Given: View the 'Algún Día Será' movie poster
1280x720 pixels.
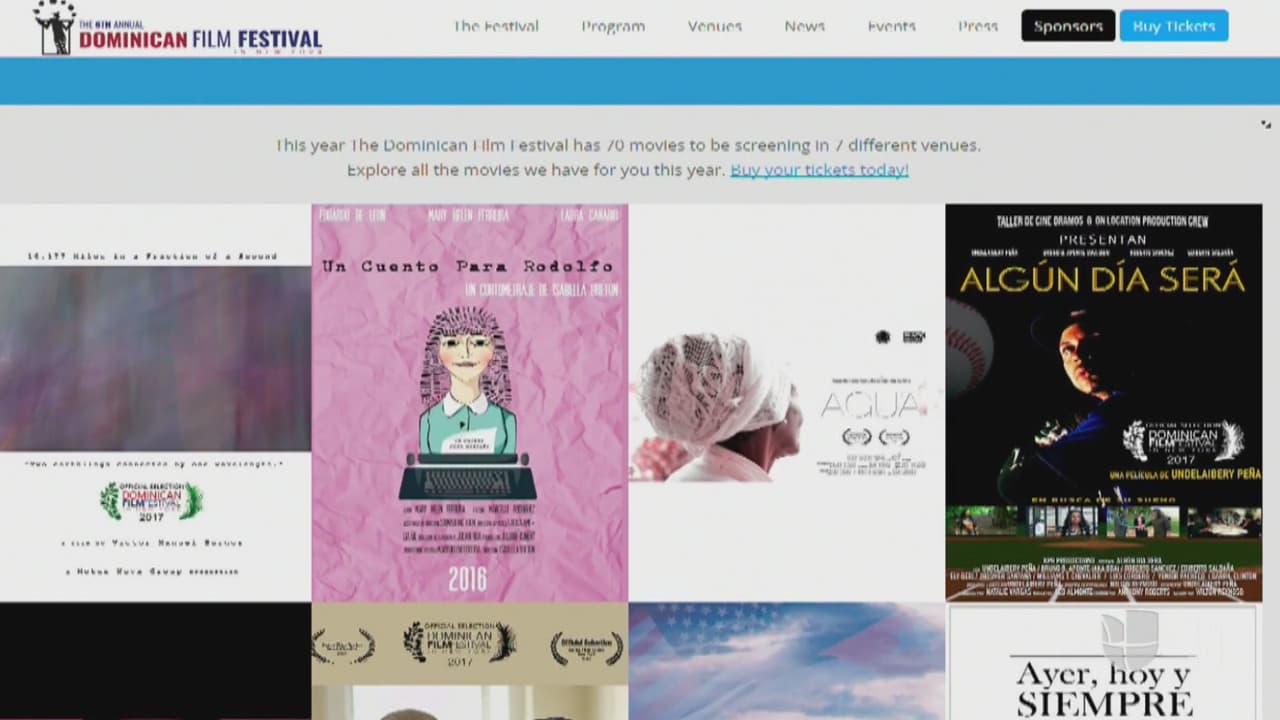Looking at the screenshot, I should tap(1103, 402).
